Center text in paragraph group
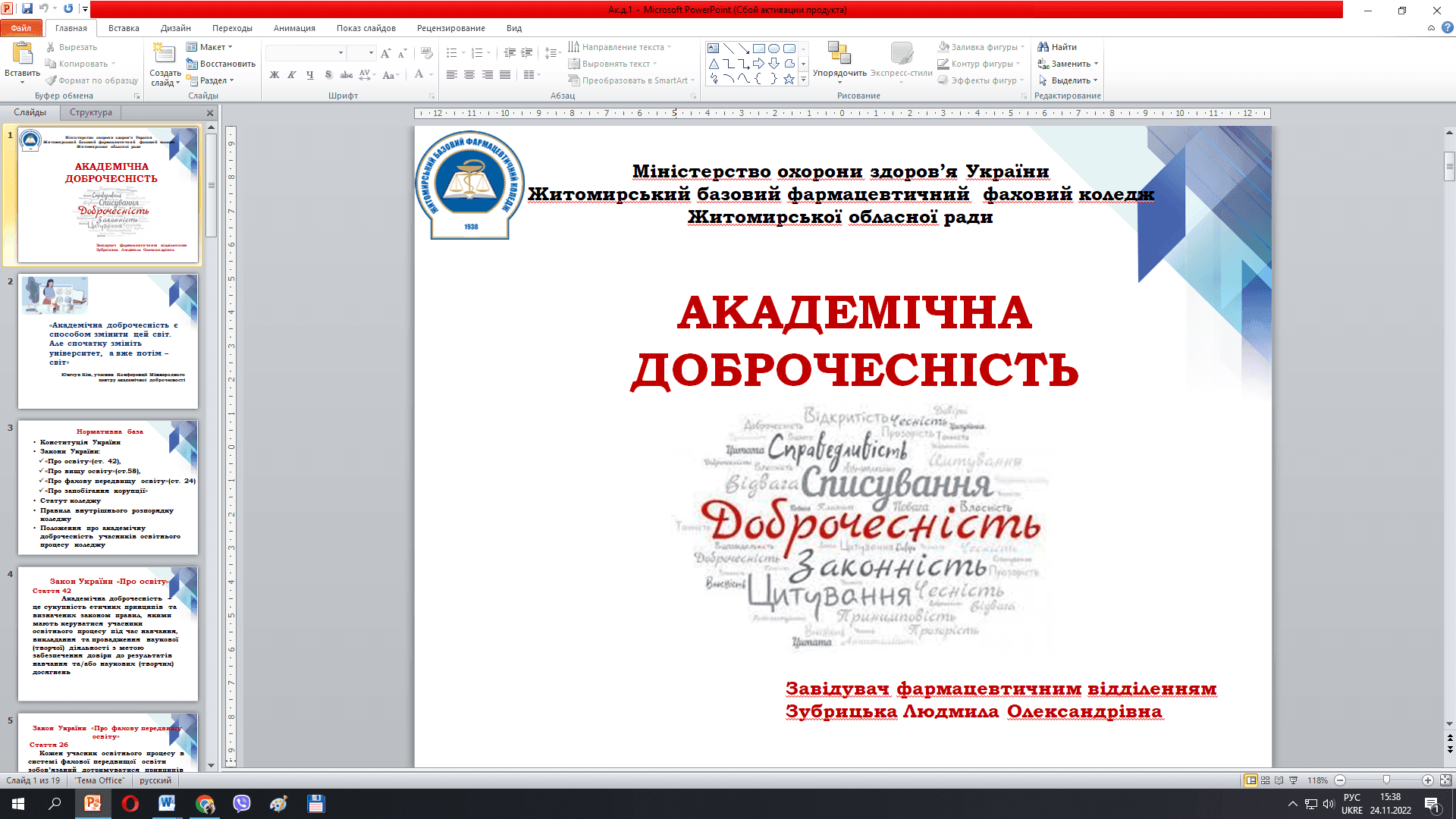This screenshot has height=819, width=1456. point(469,74)
